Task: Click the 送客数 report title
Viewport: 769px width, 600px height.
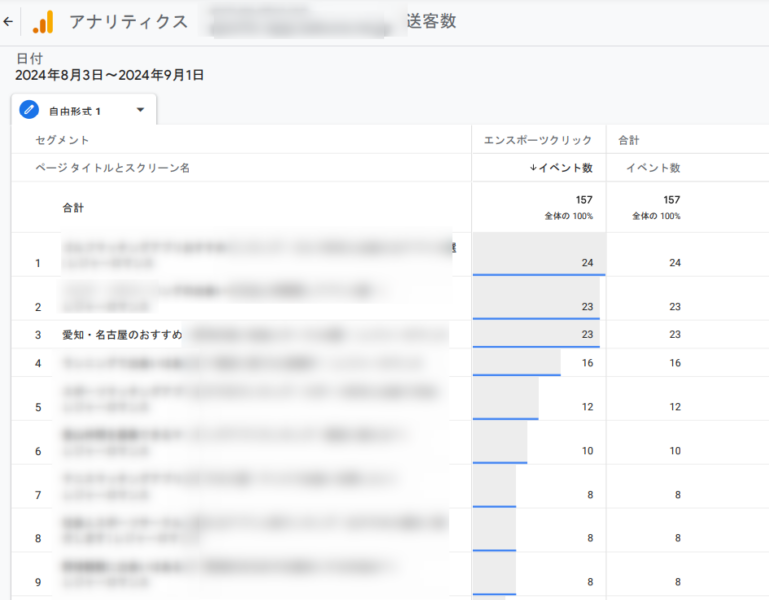Action: point(432,21)
